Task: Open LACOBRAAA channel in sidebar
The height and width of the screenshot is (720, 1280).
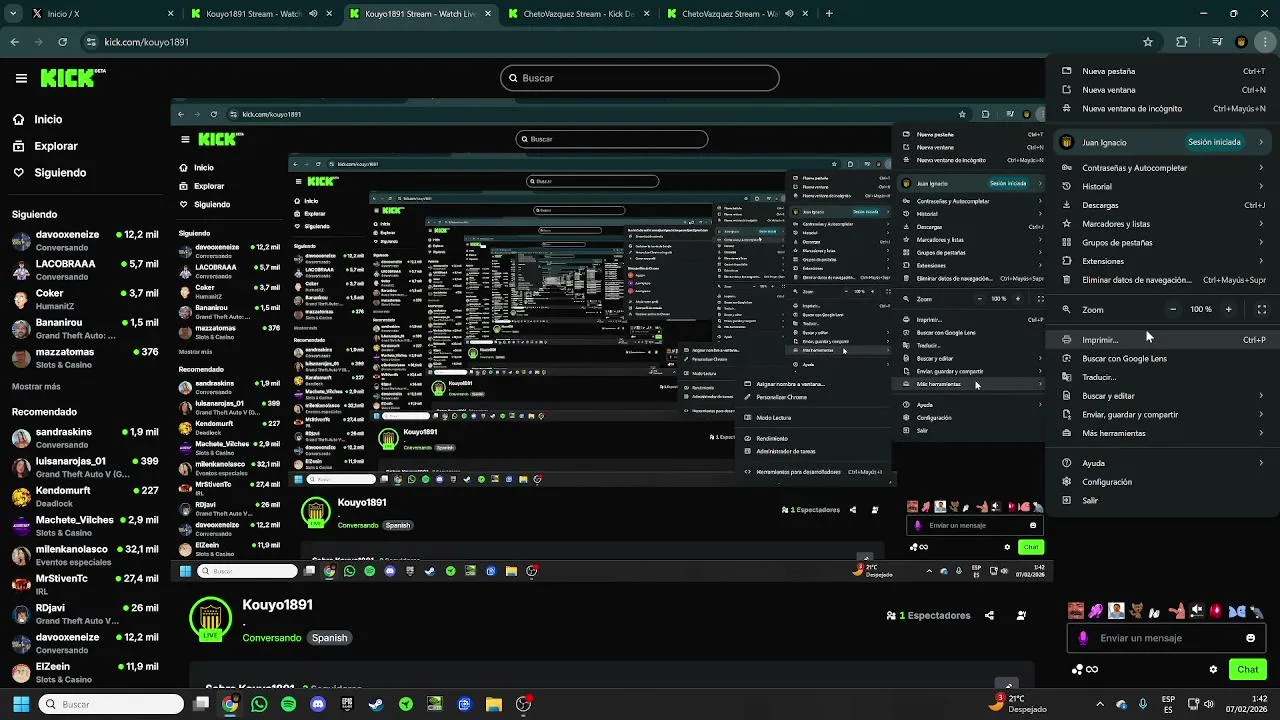Action: coord(85,270)
